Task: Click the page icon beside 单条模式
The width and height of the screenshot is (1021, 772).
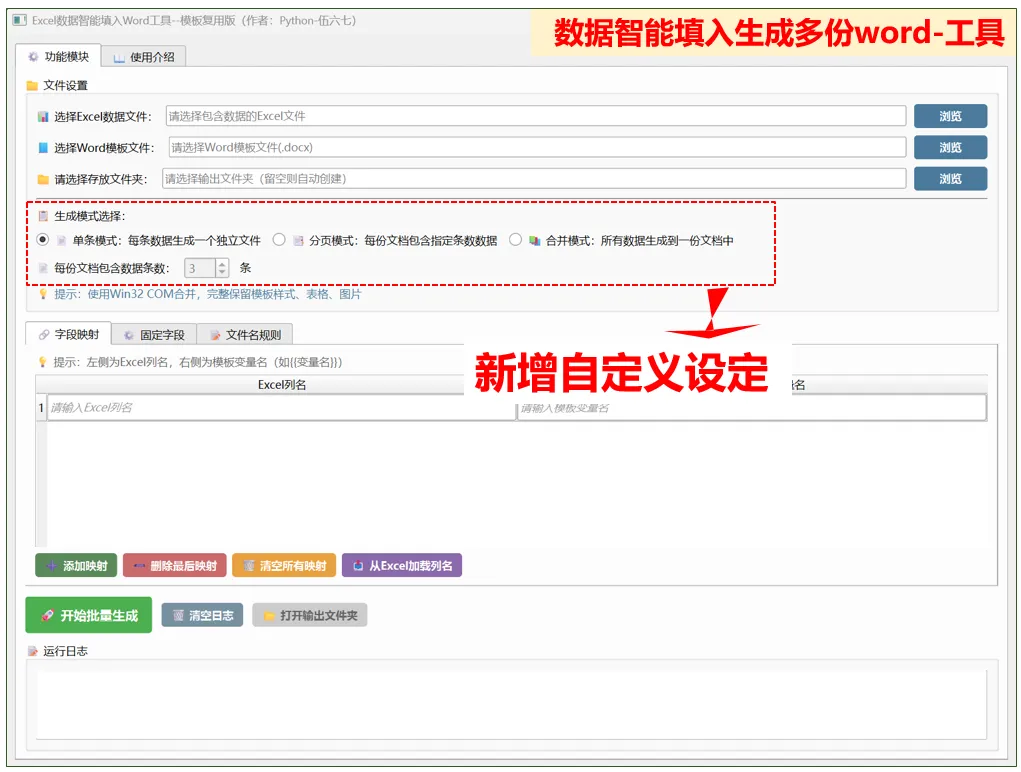Action: click(61, 241)
